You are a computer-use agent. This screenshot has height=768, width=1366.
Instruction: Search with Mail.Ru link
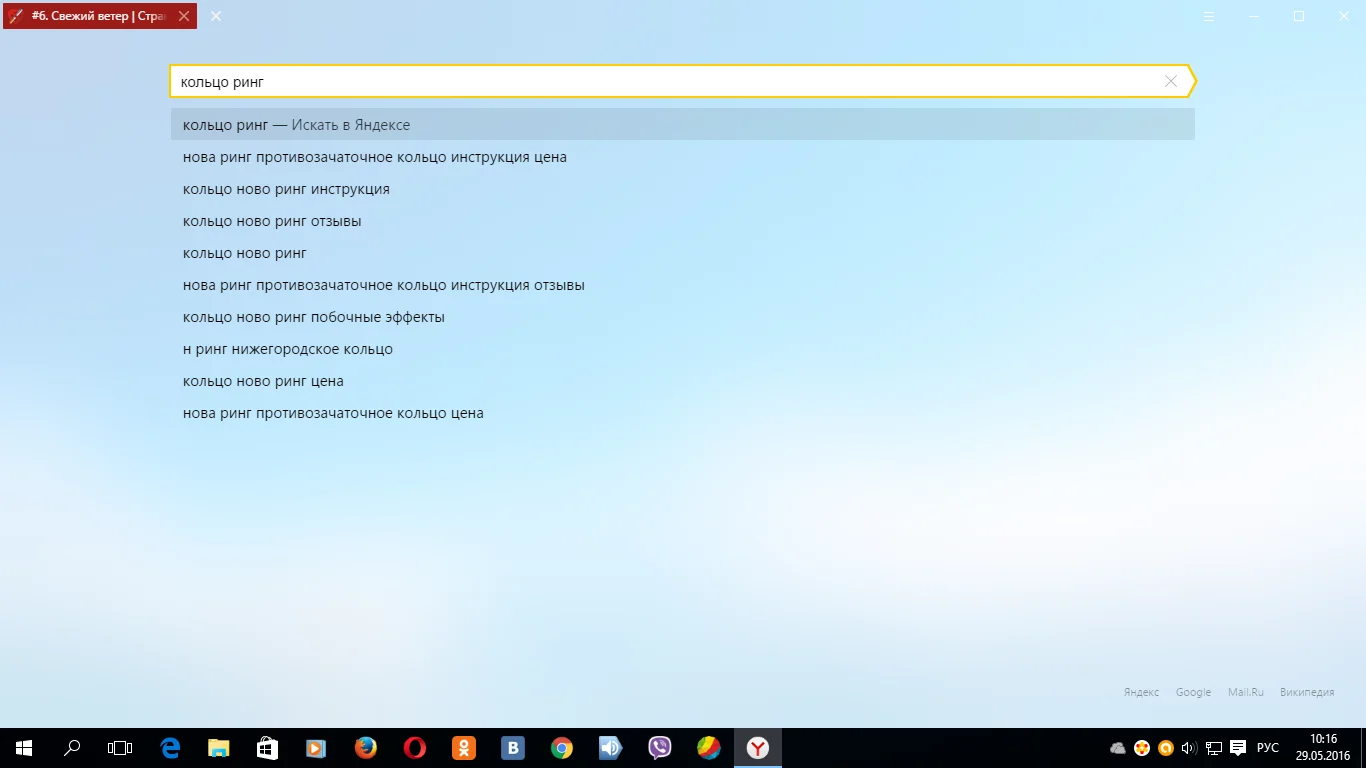1246,692
